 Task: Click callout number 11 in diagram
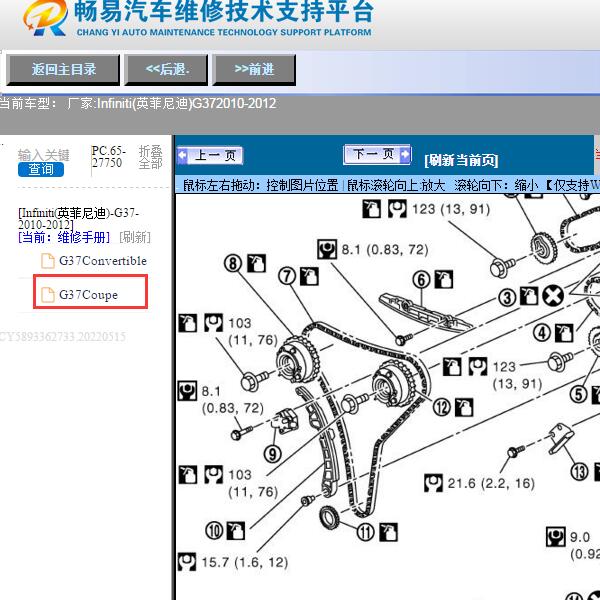[365, 532]
